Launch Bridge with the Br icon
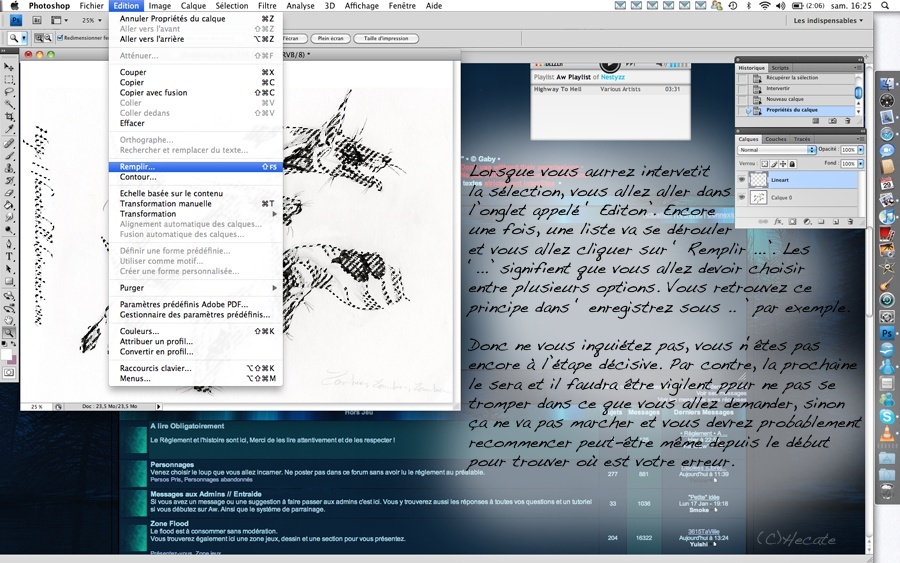Viewport: 900px width, 563px height. [x=37, y=20]
